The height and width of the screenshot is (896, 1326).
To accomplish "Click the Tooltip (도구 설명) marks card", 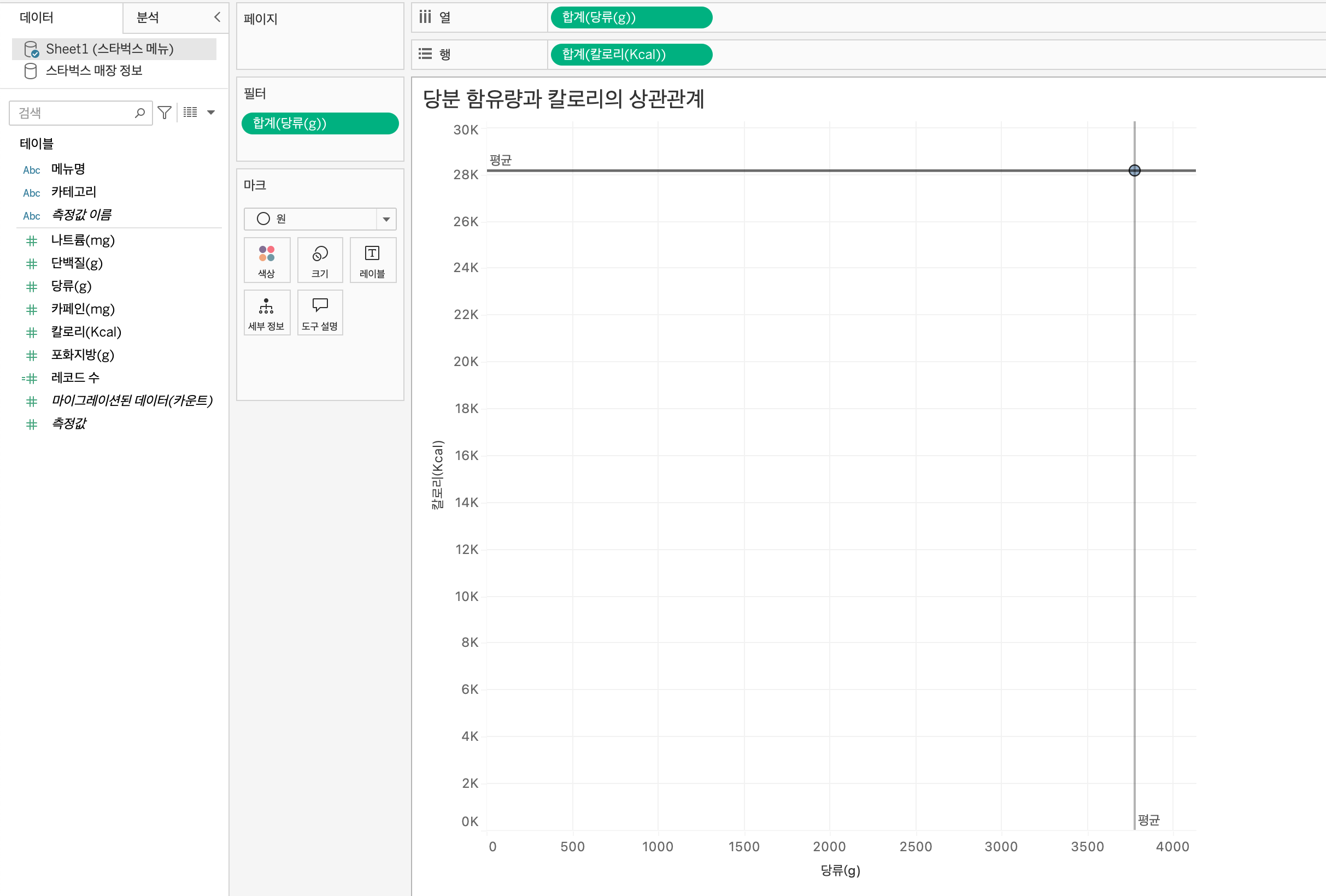I will point(320,313).
